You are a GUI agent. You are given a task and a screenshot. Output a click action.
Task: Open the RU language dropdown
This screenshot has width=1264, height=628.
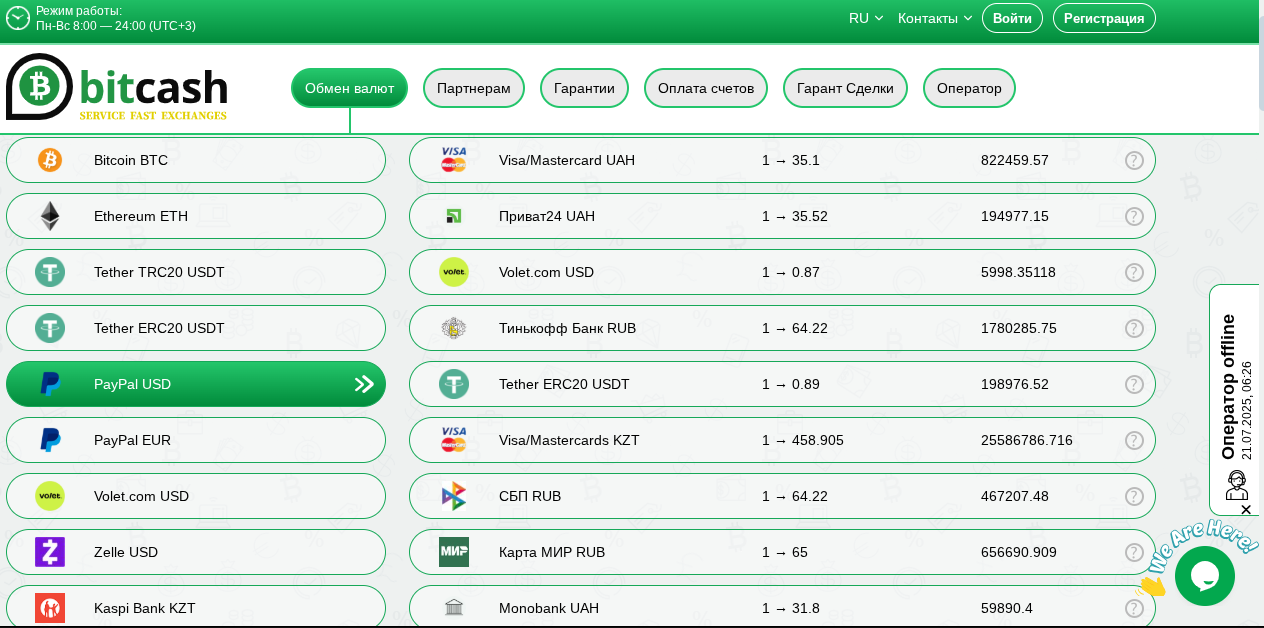click(x=866, y=18)
